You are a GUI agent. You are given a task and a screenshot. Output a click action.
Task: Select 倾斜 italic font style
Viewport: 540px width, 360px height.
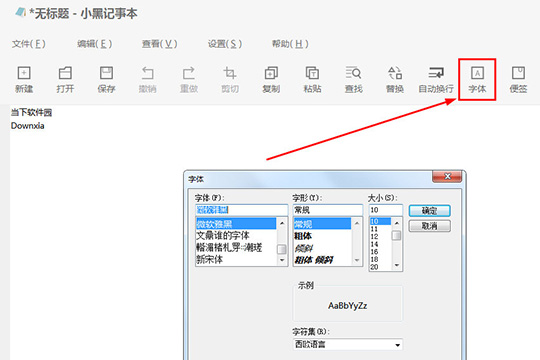[322, 248]
